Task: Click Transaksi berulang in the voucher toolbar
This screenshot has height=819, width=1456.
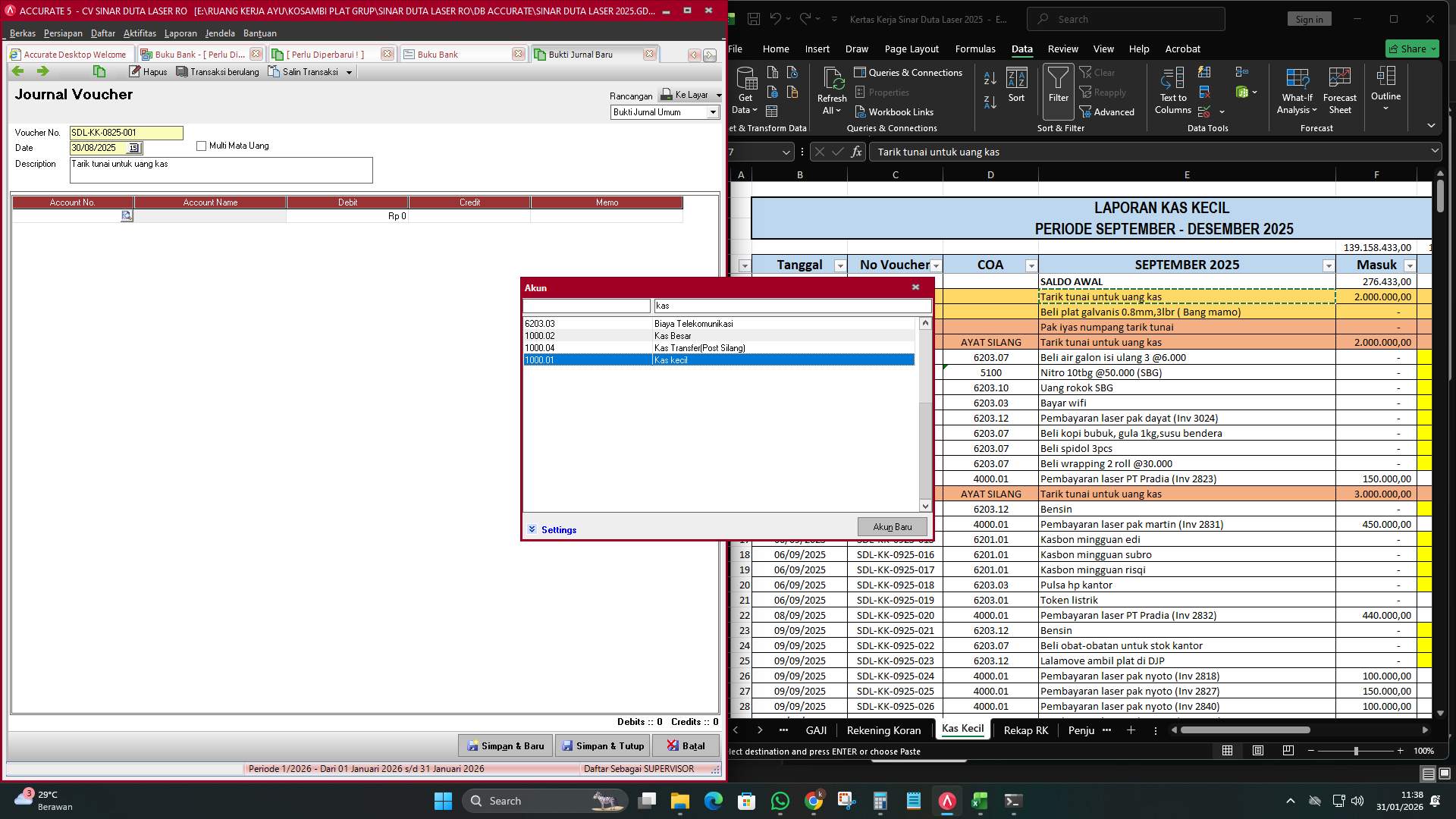Action: pos(218,71)
